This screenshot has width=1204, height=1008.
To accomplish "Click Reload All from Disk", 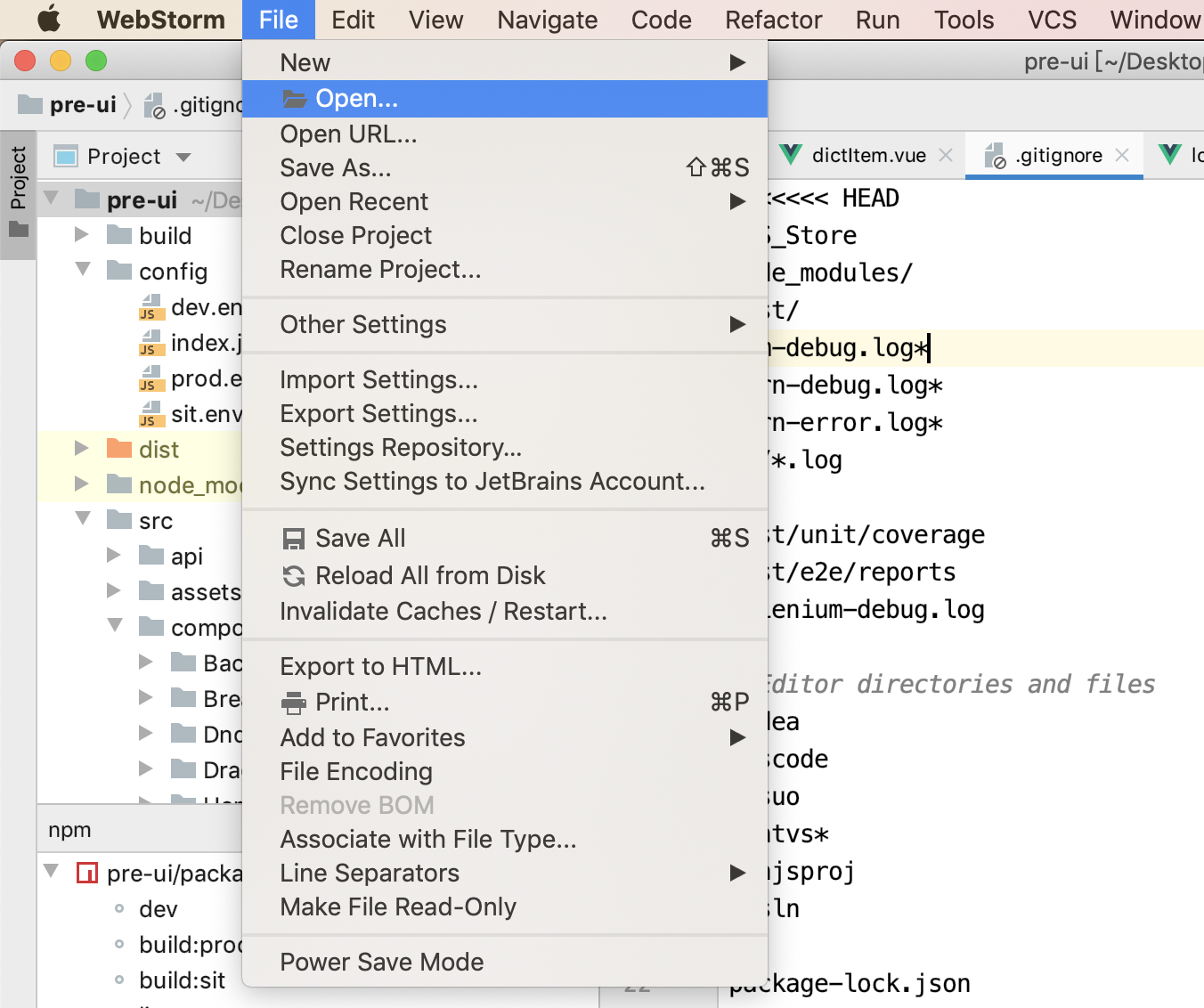I will [504, 575].
